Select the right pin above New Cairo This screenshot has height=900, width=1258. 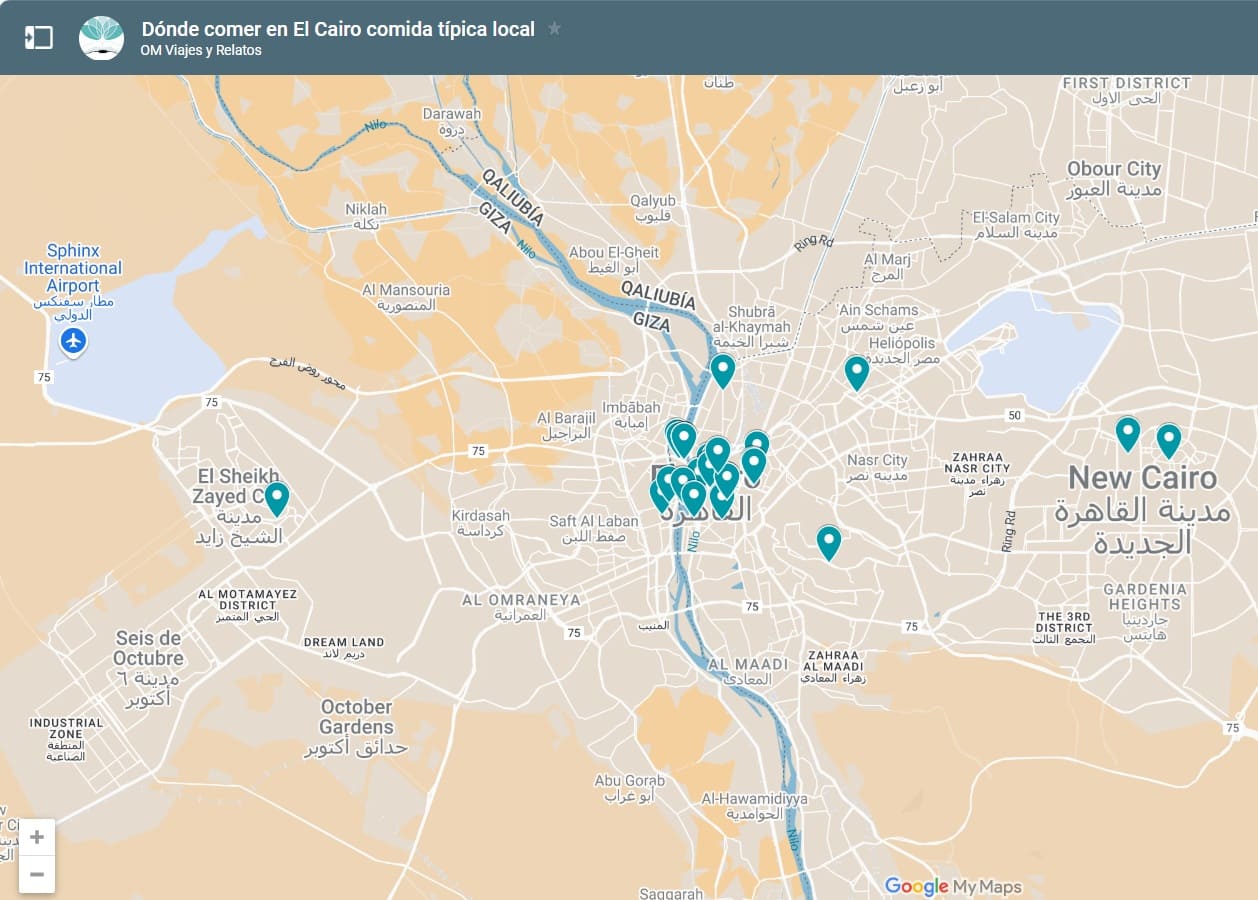coord(1168,441)
